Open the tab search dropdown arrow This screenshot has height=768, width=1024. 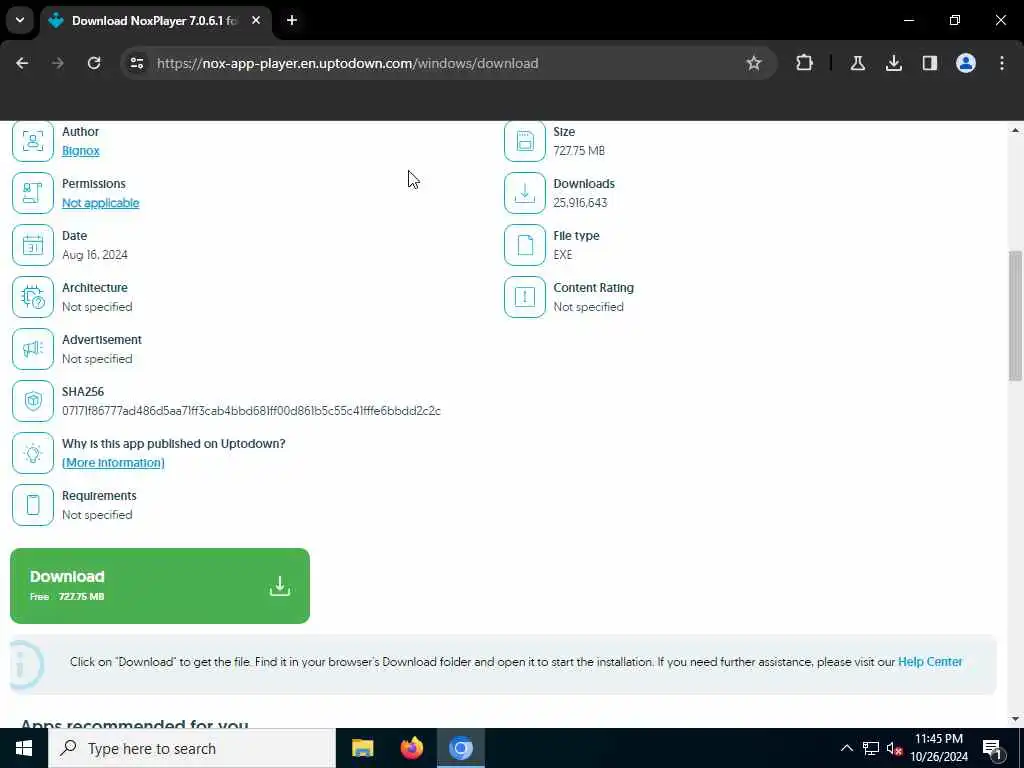pyautogui.click(x=20, y=20)
